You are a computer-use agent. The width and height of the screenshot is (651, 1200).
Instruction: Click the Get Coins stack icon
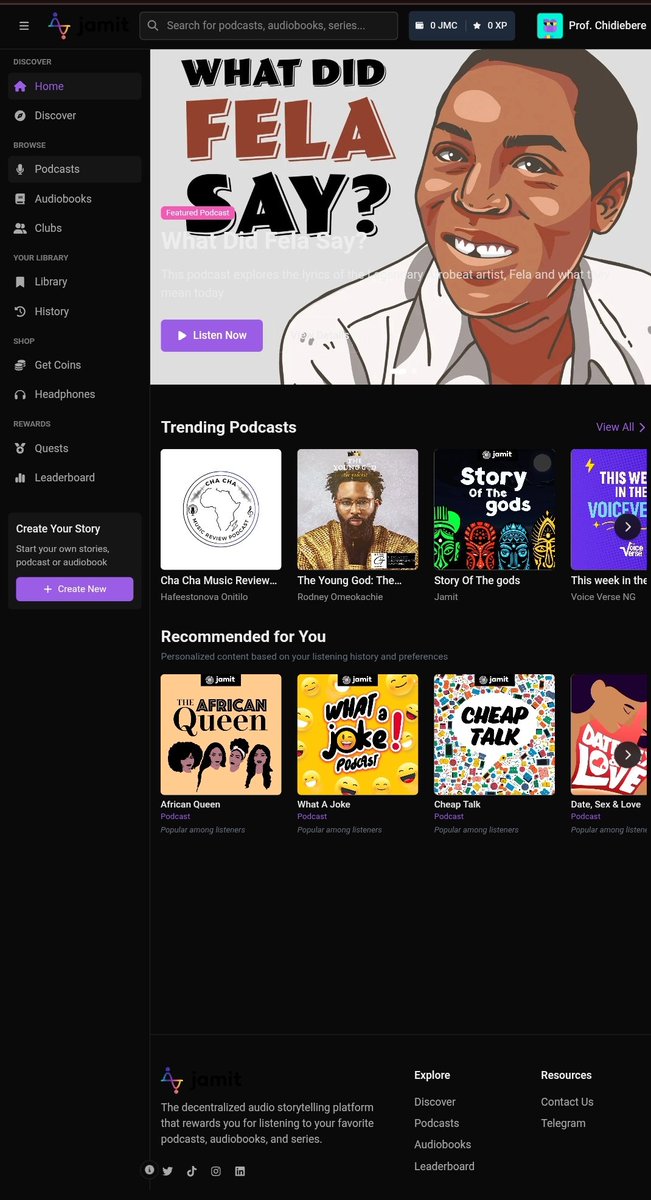point(20,365)
